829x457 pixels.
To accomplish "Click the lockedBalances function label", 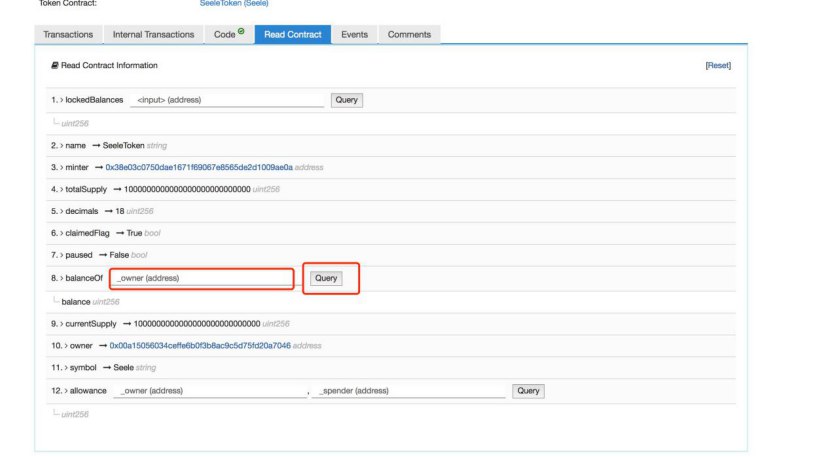I will 94,100.
